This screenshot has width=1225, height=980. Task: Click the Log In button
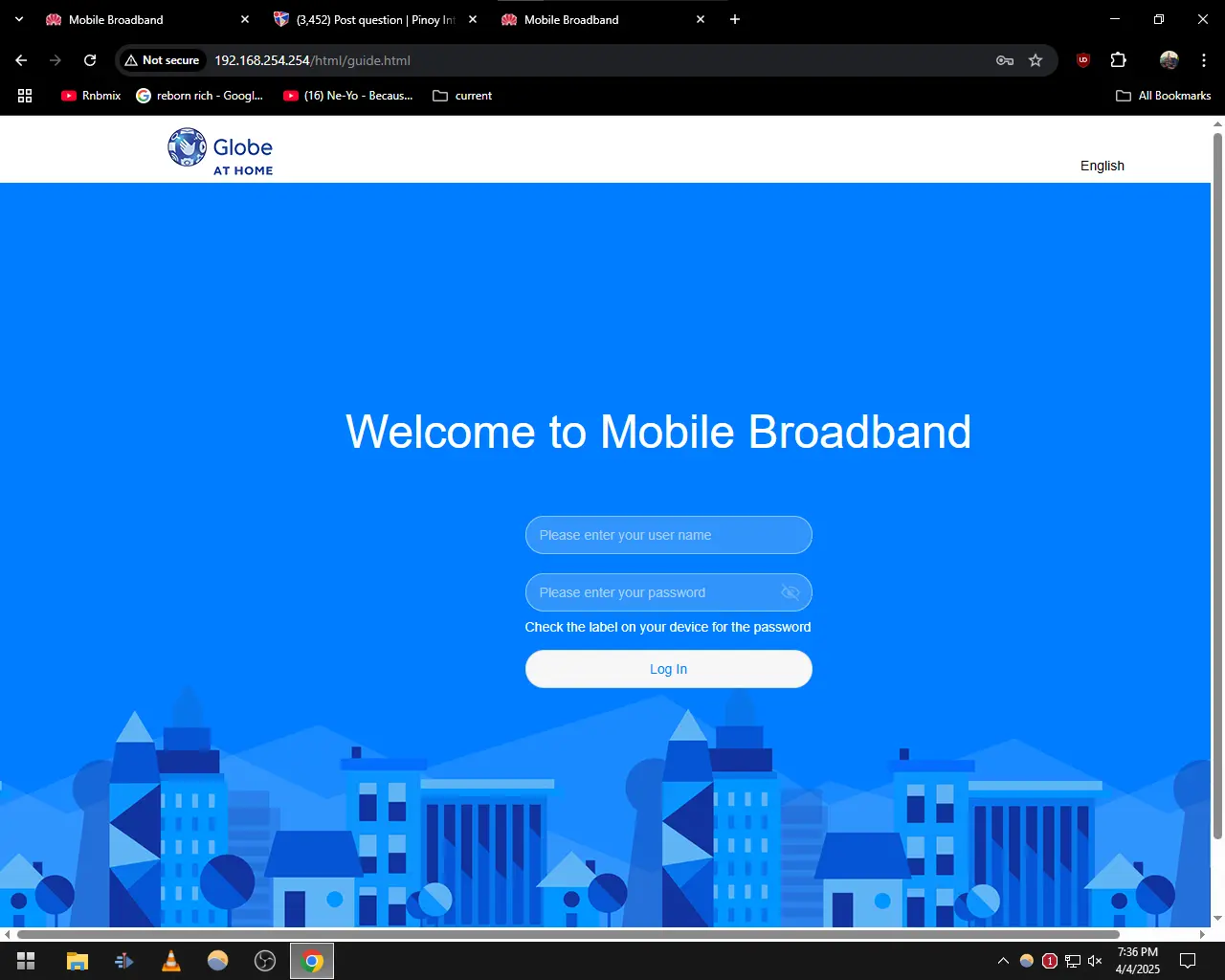[x=668, y=669]
